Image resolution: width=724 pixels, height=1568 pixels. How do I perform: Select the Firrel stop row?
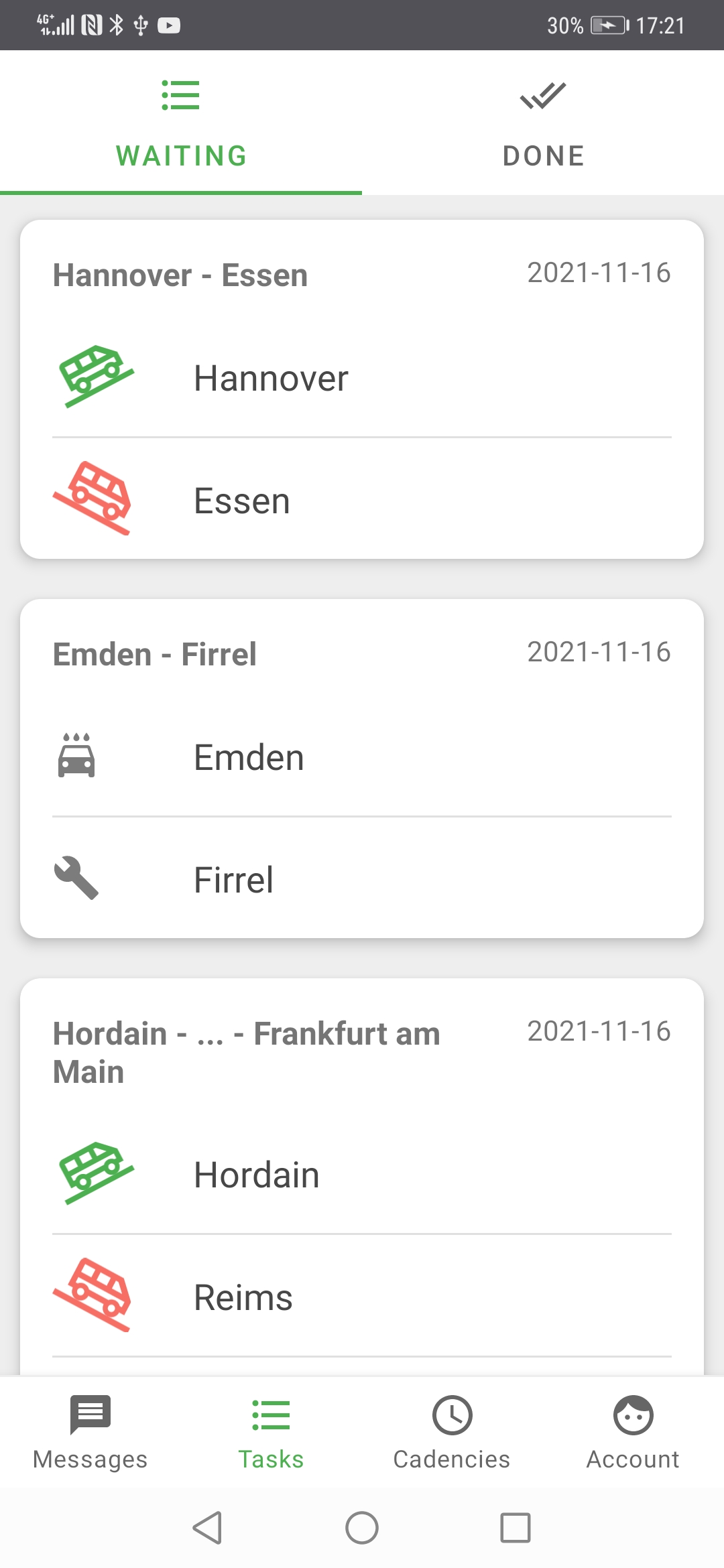(362, 879)
